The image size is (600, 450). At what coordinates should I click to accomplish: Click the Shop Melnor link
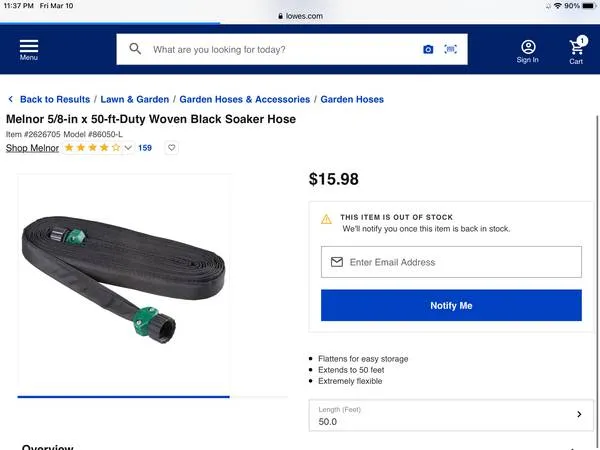pyautogui.click(x=32, y=148)
